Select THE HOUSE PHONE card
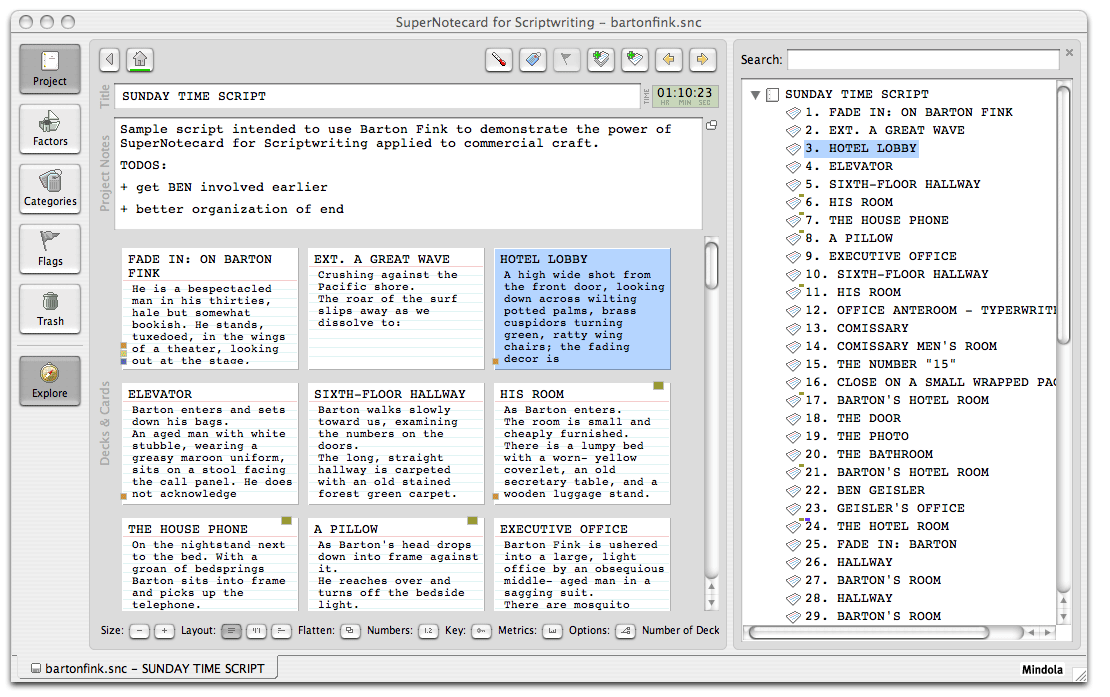Screen dimensions: 1110x697 pos(210,565)
